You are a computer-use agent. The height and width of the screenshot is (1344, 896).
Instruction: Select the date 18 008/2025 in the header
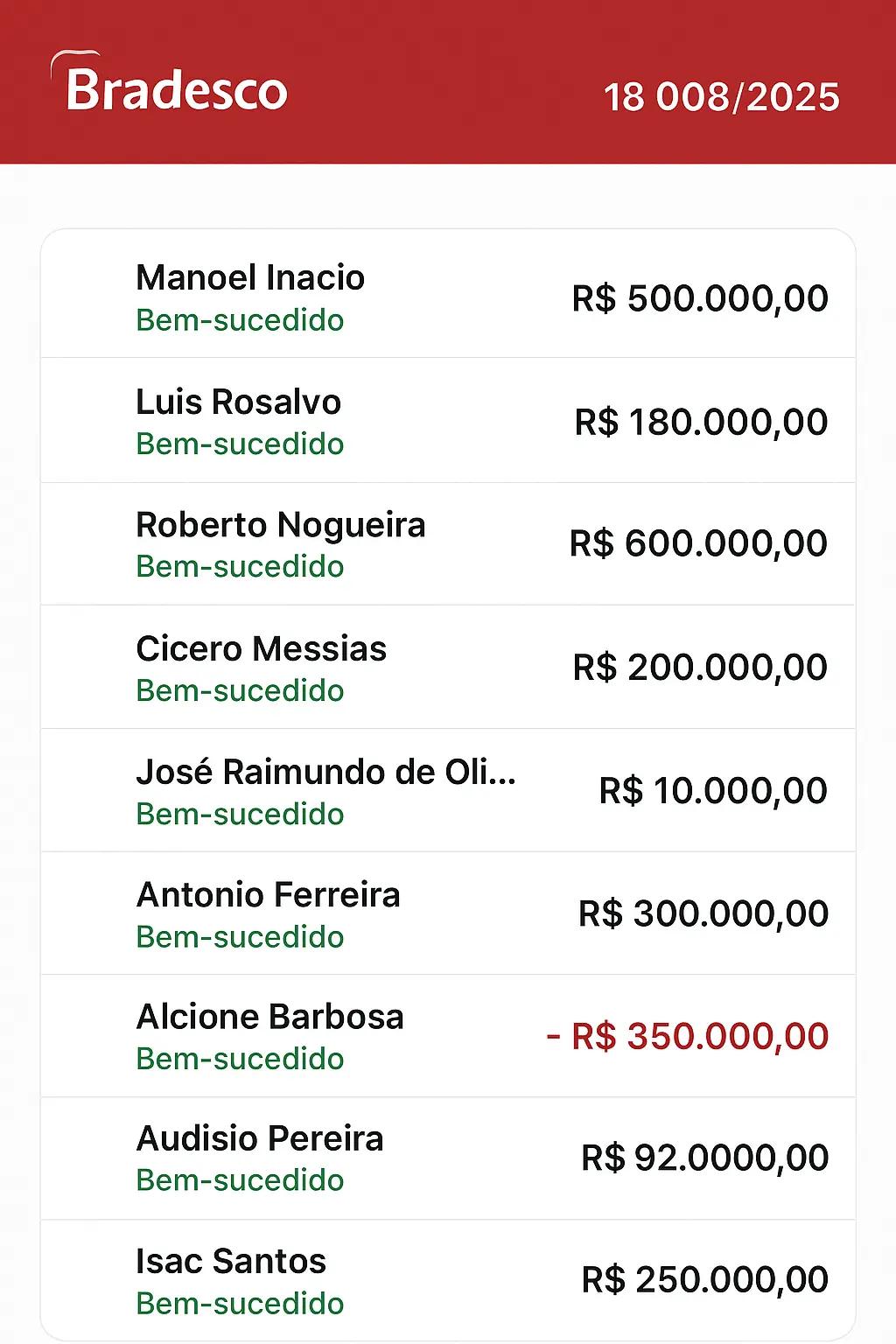click(722, 96)
